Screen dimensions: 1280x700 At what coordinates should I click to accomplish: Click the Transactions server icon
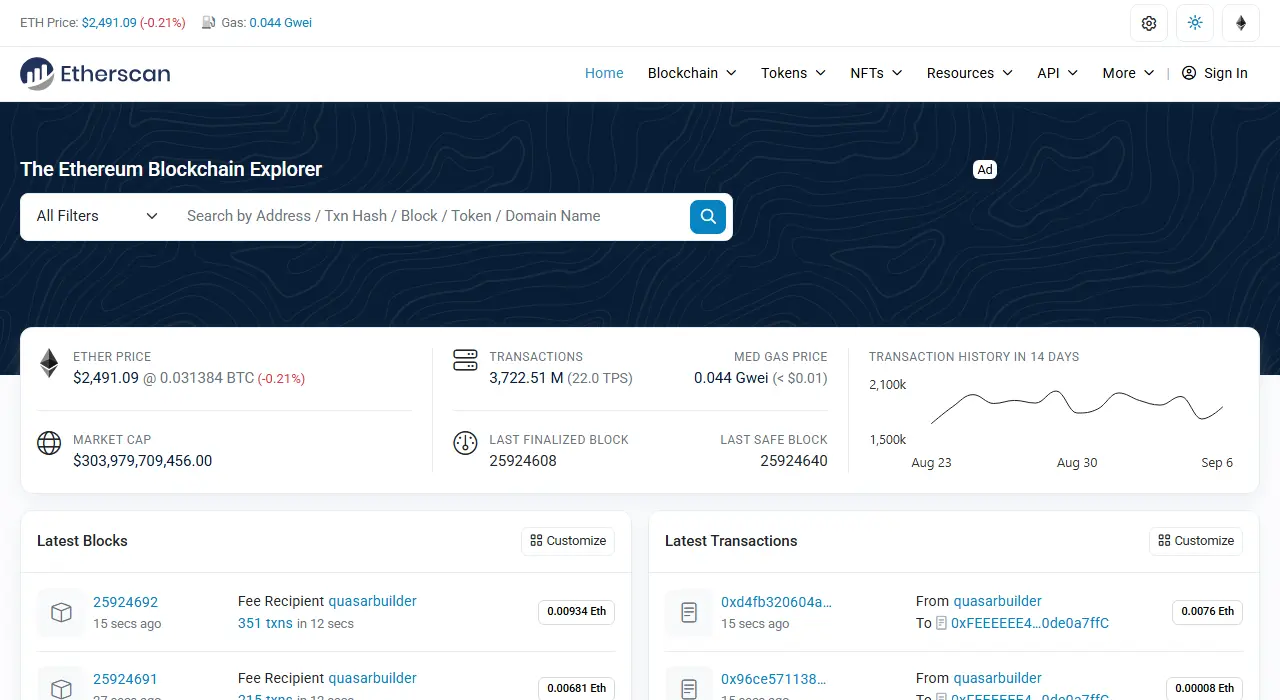click(465, 360)
